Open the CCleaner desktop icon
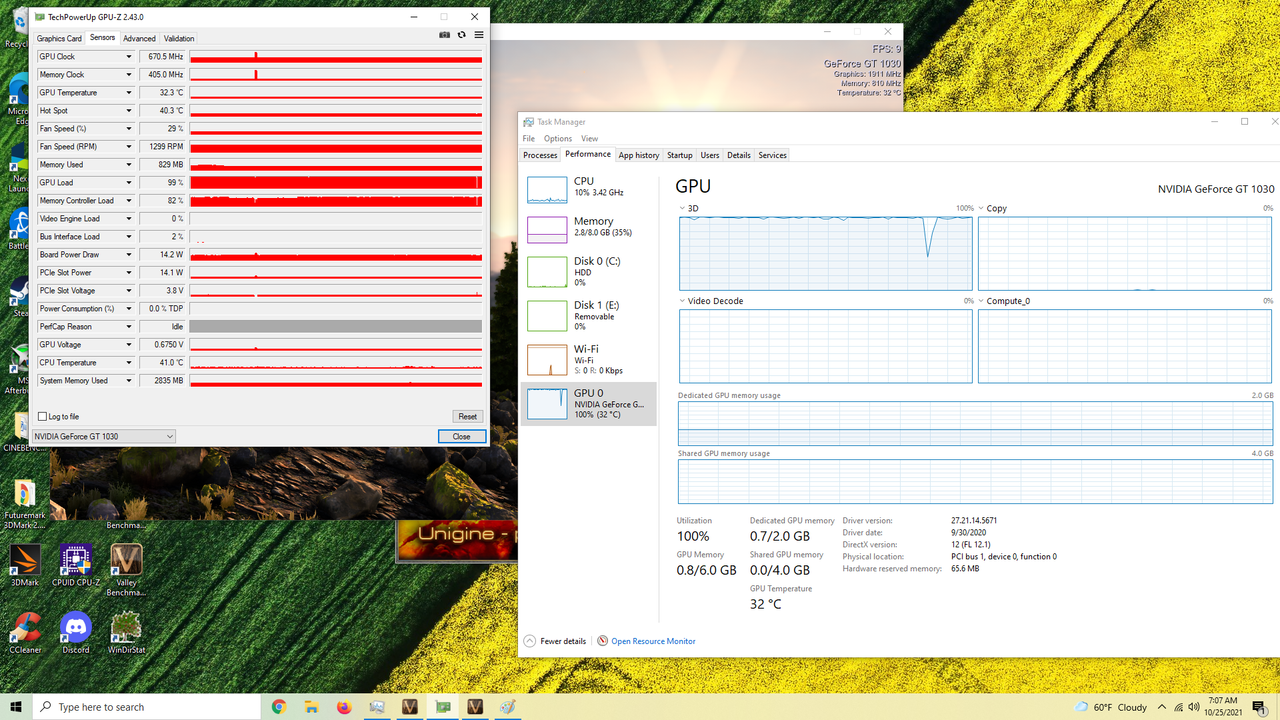 coord(25,632)
